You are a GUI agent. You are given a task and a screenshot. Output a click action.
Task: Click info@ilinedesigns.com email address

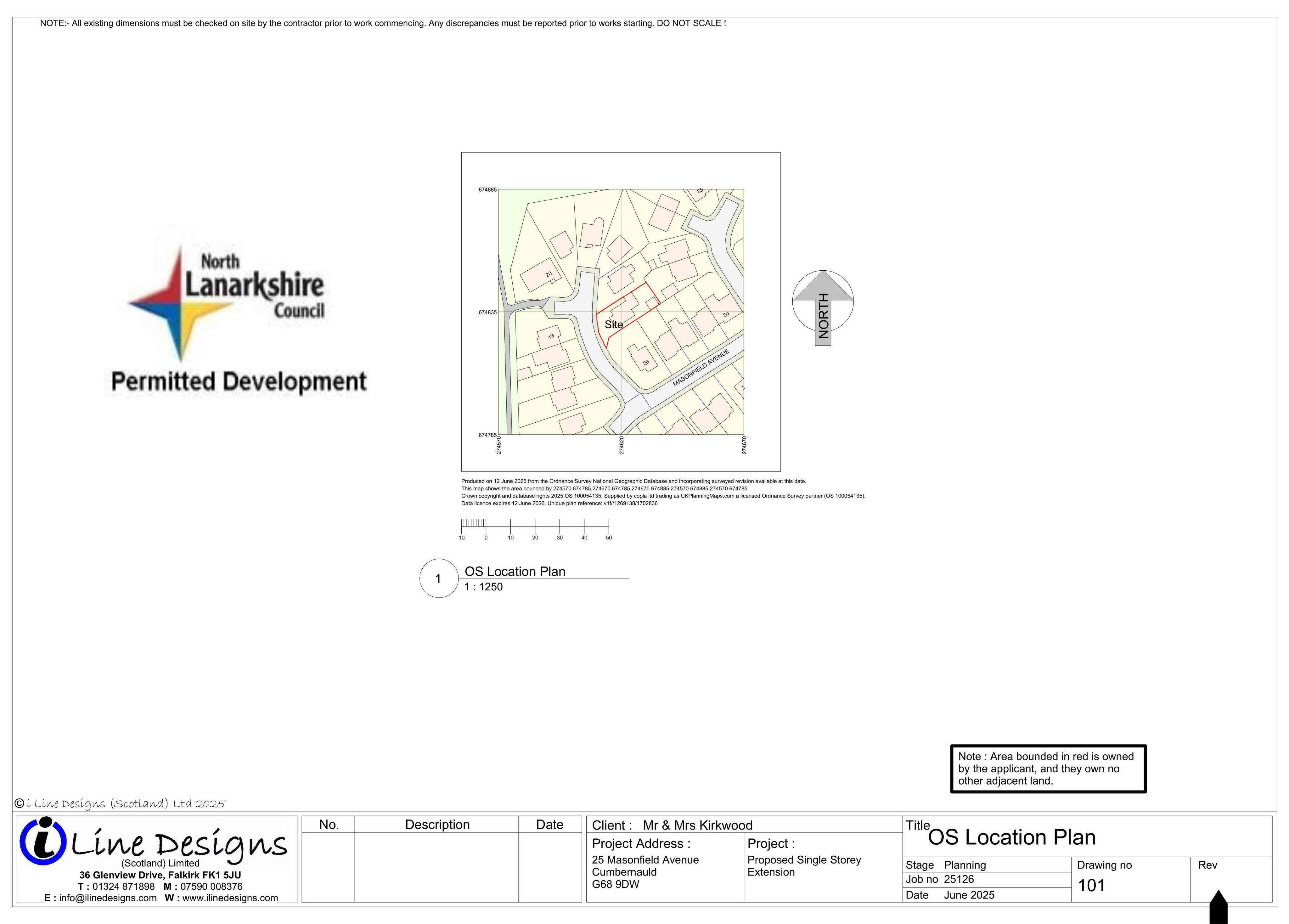[x=108, y=898]
